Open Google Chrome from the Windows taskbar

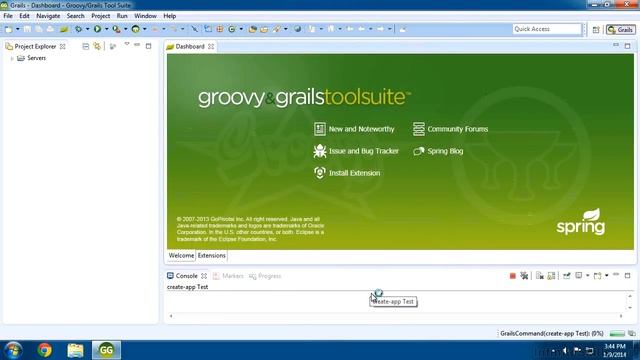tap(45, 350)
